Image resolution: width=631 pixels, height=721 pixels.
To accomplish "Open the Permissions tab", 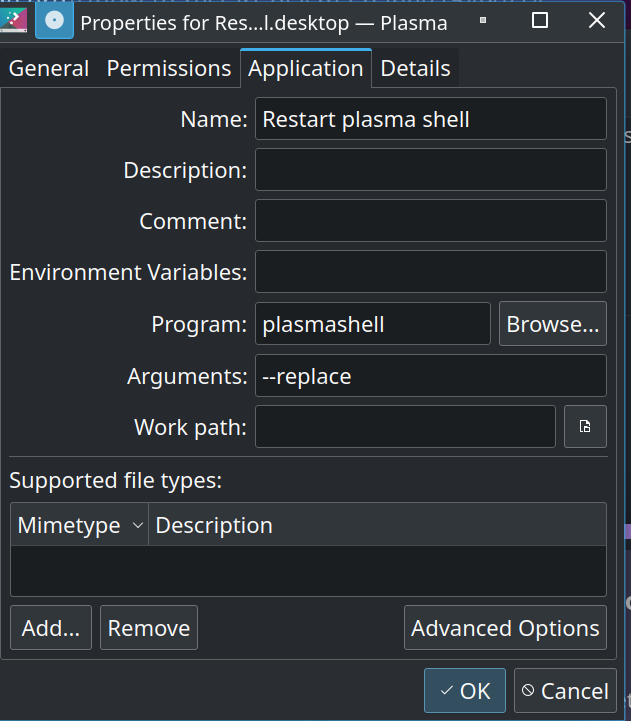I will [x=169, y=69].
